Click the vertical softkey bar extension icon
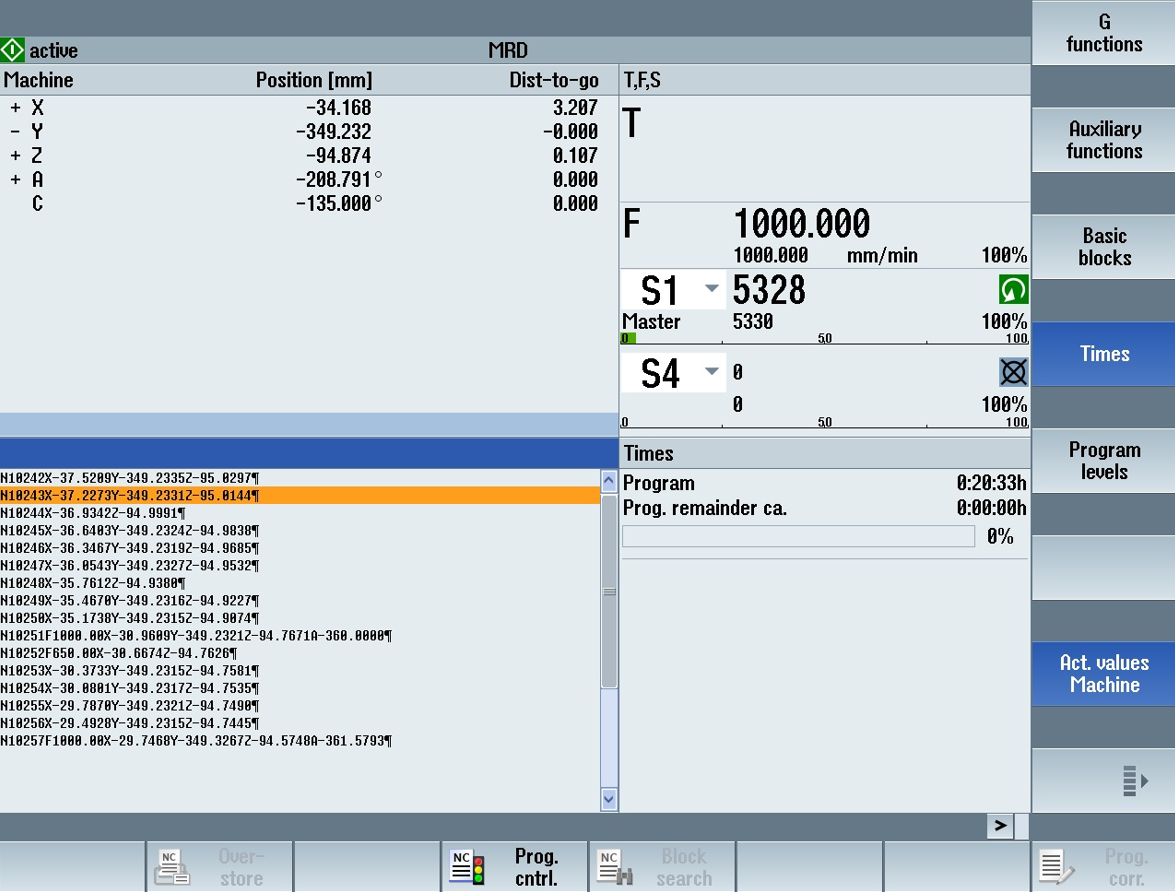The width and height of the screenshot is (1175, 892). point(1135,780)
